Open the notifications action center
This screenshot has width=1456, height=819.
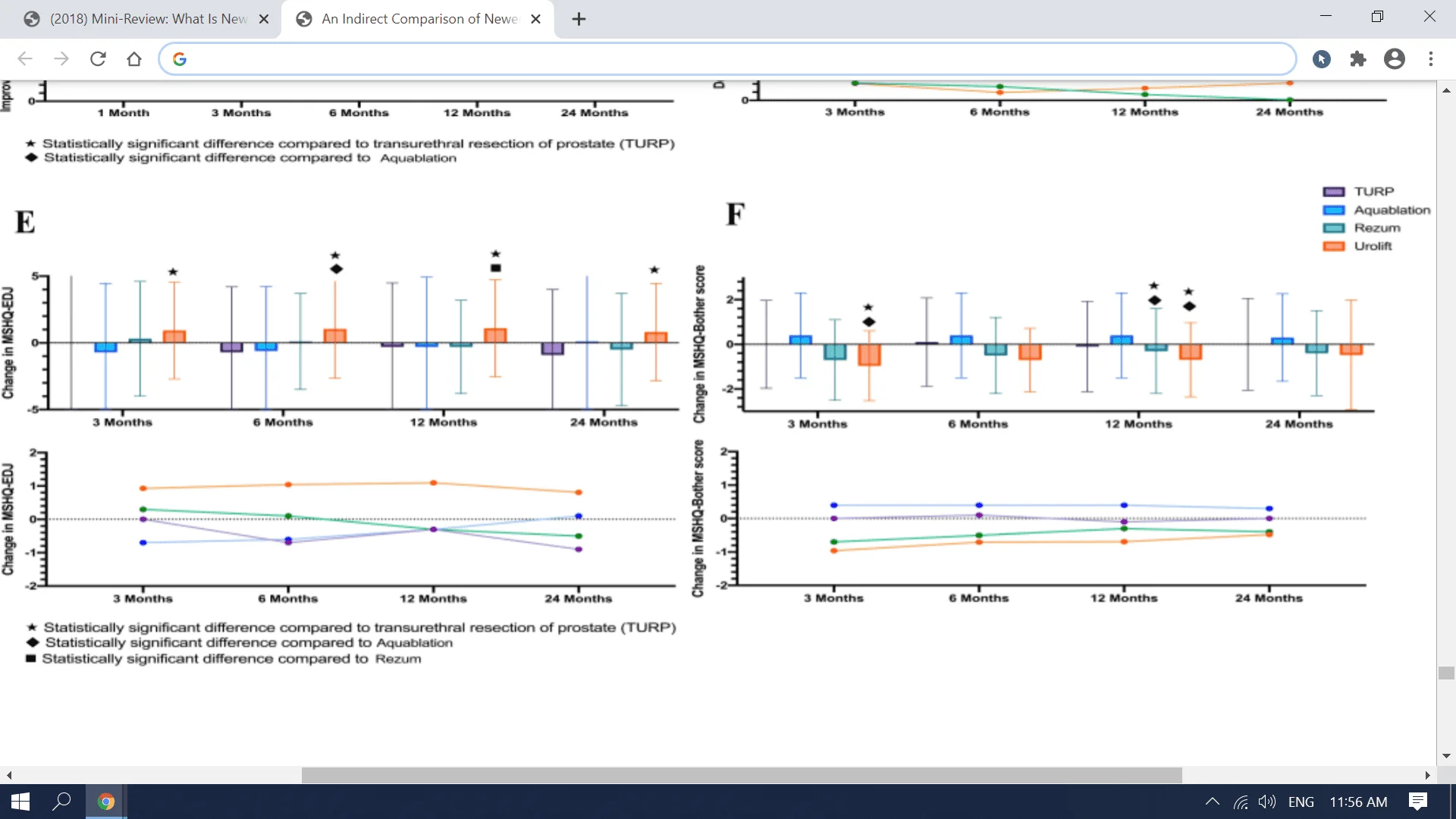pos(1418,802)
